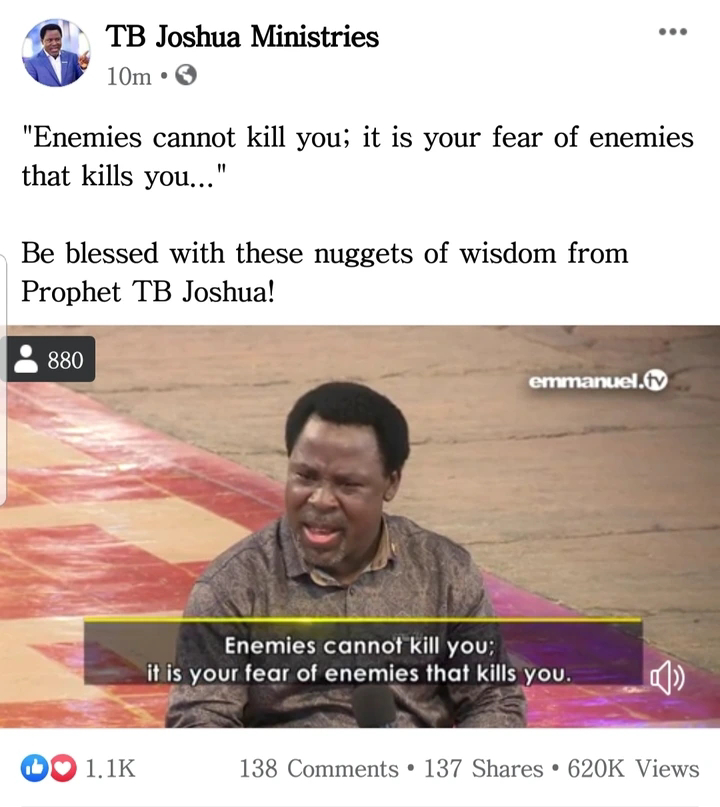Click the person icon in viewers badge
Screen dimensions: 720x807
tap(26, 359)
